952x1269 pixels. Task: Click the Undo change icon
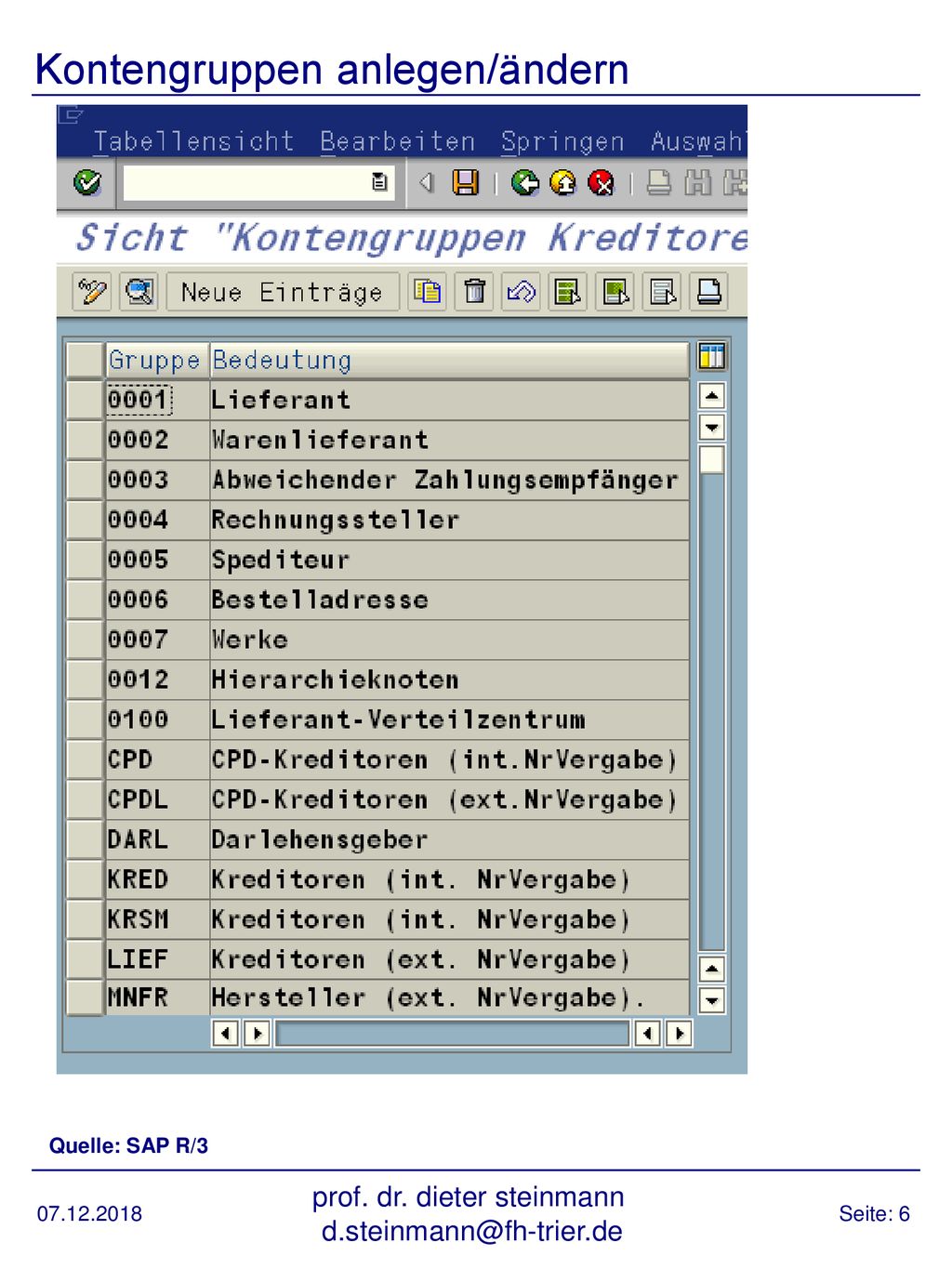[521, 292]
